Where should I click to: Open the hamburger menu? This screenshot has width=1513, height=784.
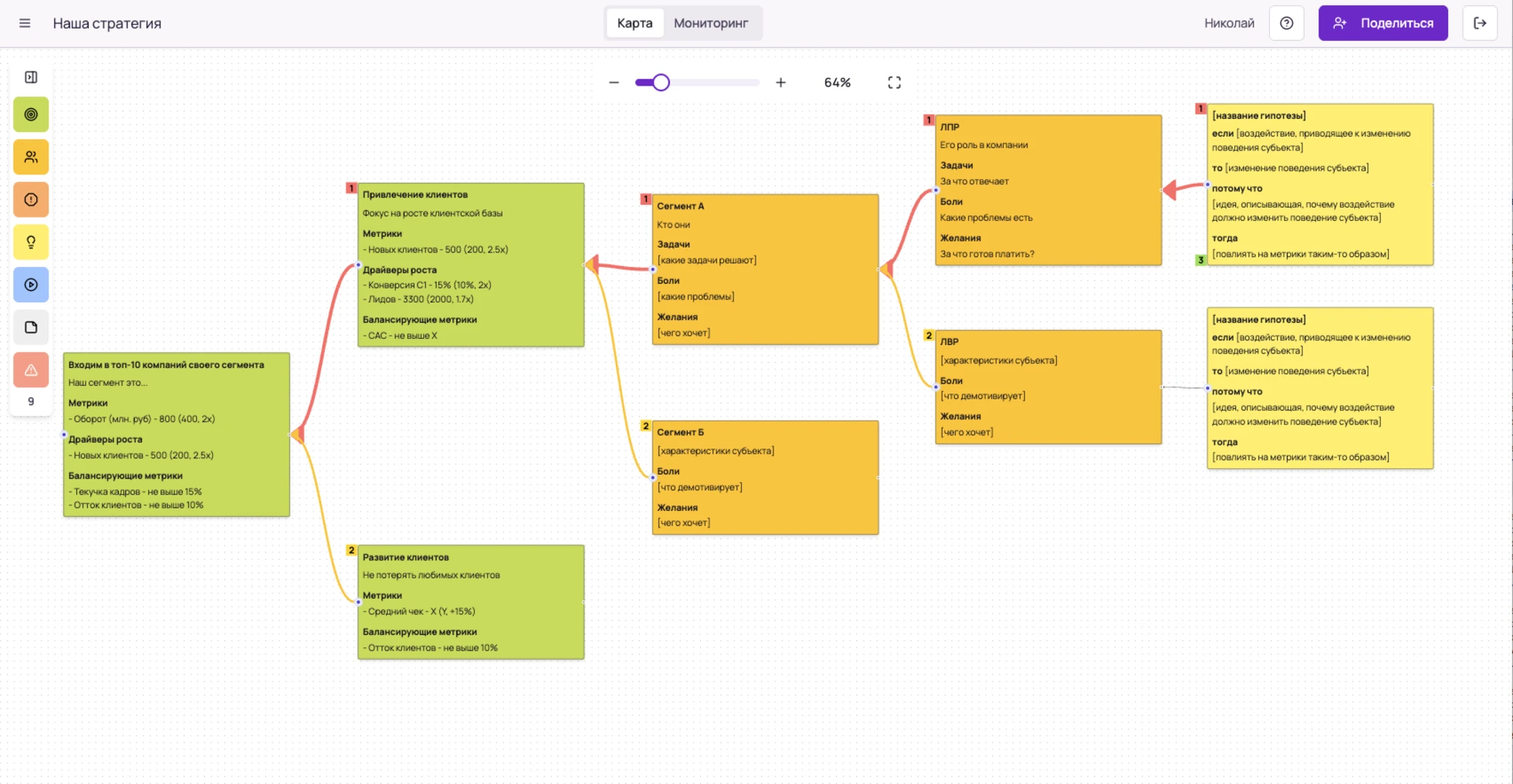(25, 23)
